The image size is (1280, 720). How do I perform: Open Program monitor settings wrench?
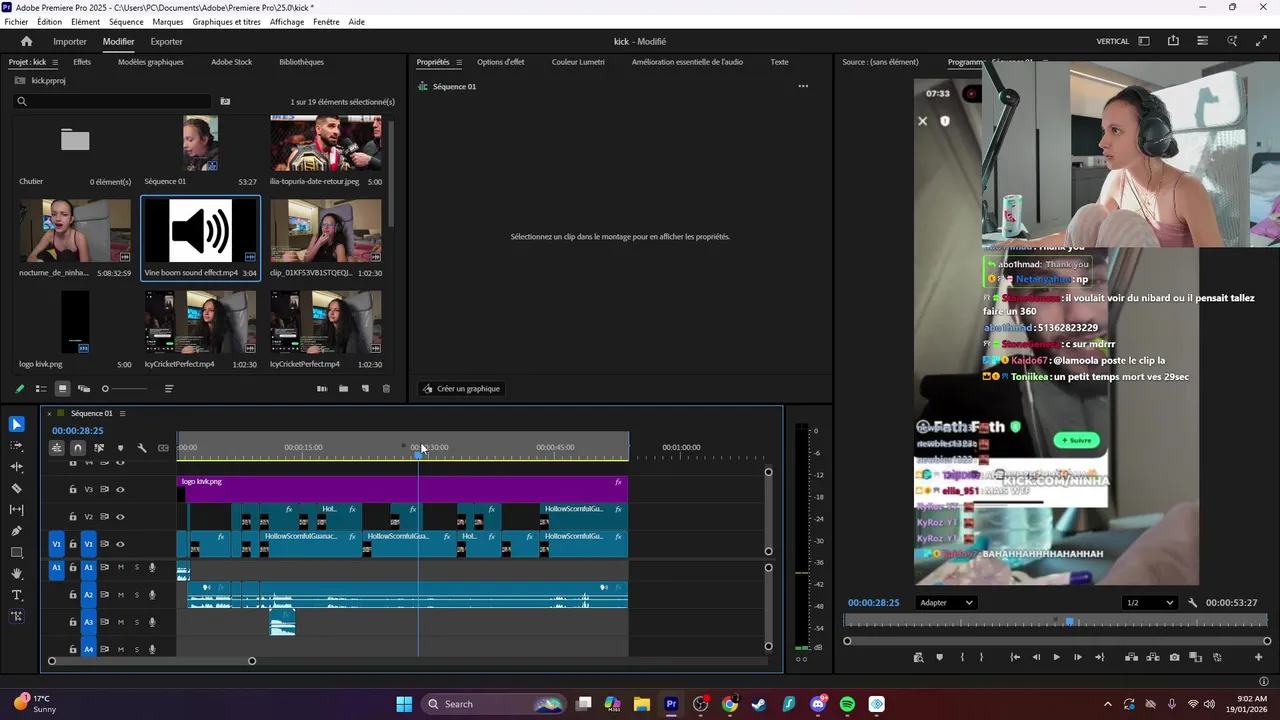click(1192, 603)
